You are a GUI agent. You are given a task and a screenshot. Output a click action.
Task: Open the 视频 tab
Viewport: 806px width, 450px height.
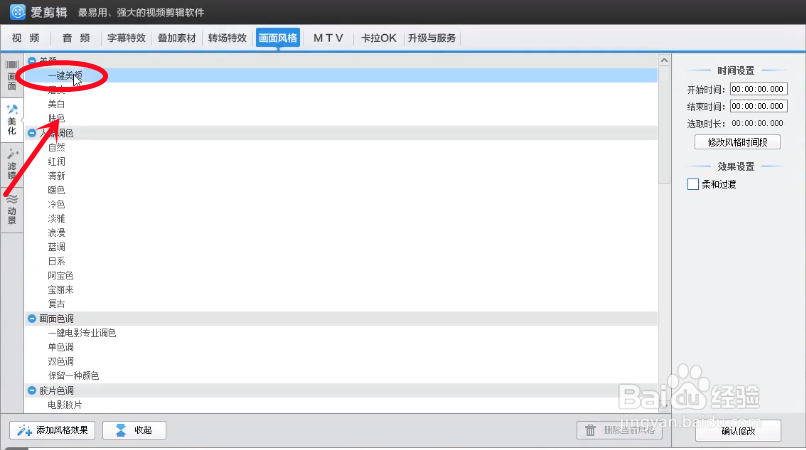click(x=26, y=38)
